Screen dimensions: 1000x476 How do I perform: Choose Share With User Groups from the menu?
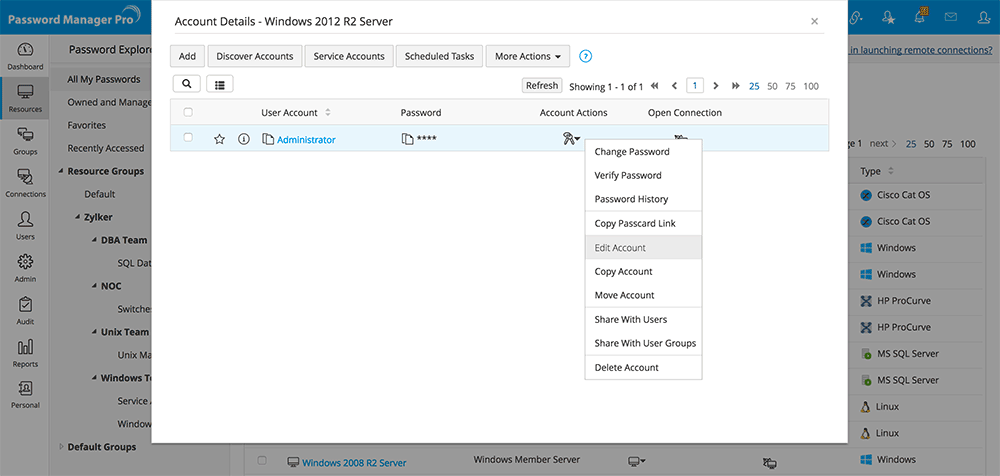[643, 343]
